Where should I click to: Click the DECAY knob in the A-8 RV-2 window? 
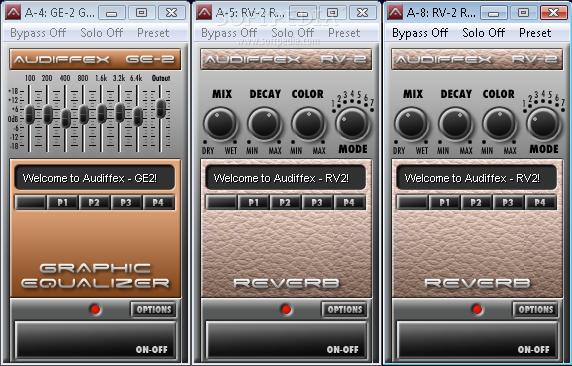coord(456,124)
